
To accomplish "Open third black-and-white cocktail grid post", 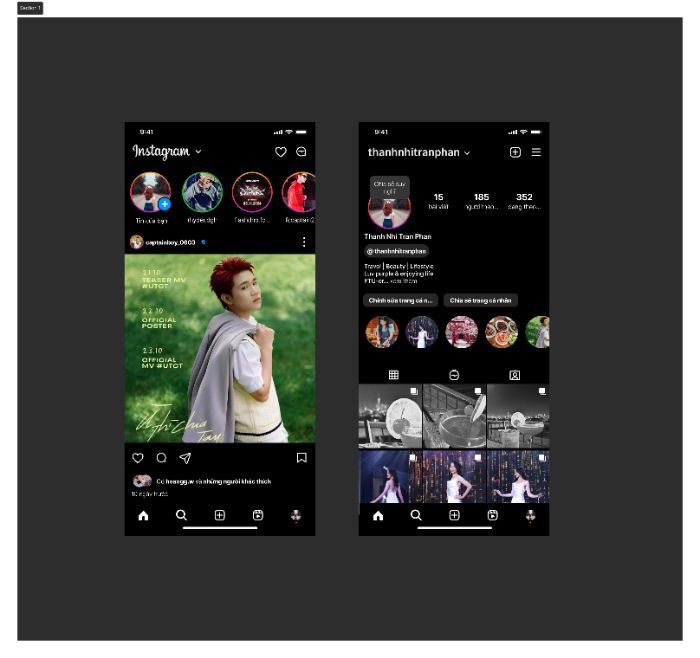I will coord(518,416).
